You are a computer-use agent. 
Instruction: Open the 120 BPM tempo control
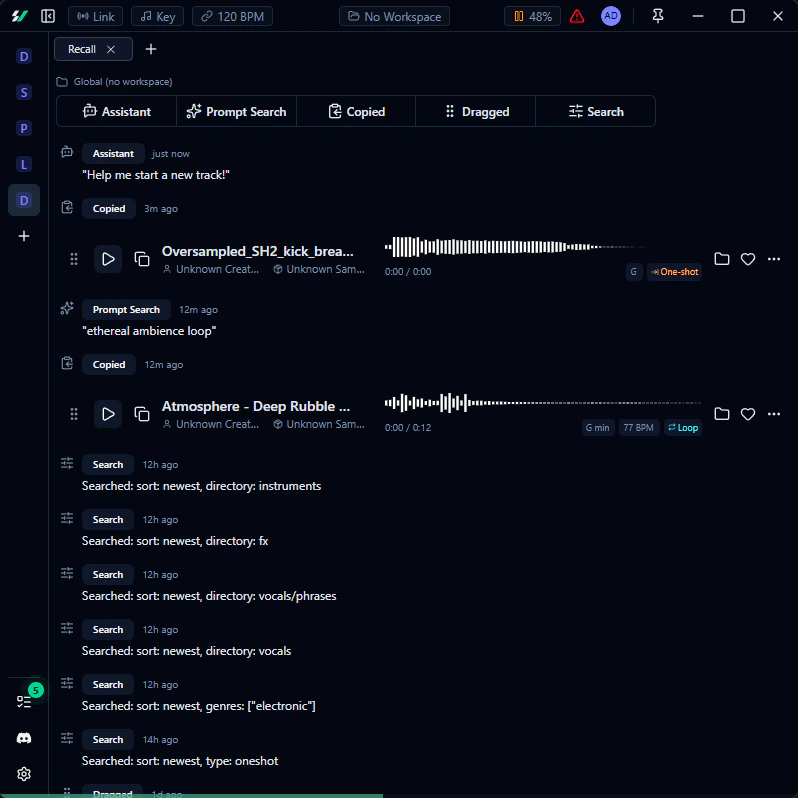tap(232, 16)
